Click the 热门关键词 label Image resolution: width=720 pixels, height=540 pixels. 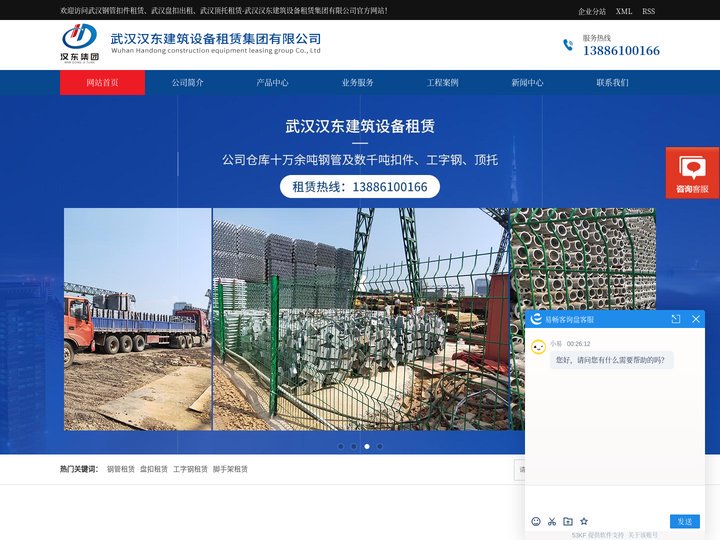click(x=79, y=469)
